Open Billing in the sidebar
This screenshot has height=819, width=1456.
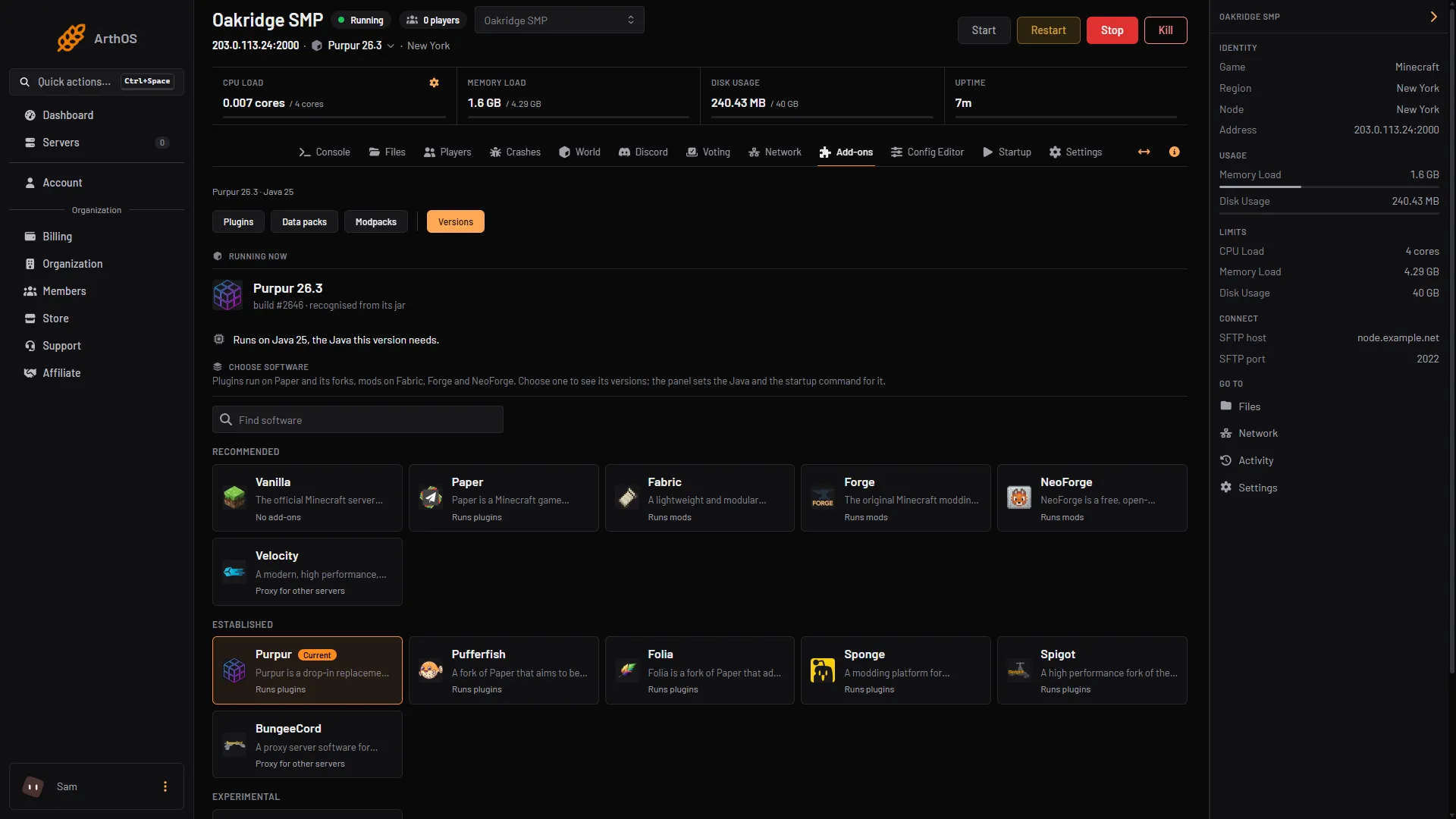coord(96,237)
